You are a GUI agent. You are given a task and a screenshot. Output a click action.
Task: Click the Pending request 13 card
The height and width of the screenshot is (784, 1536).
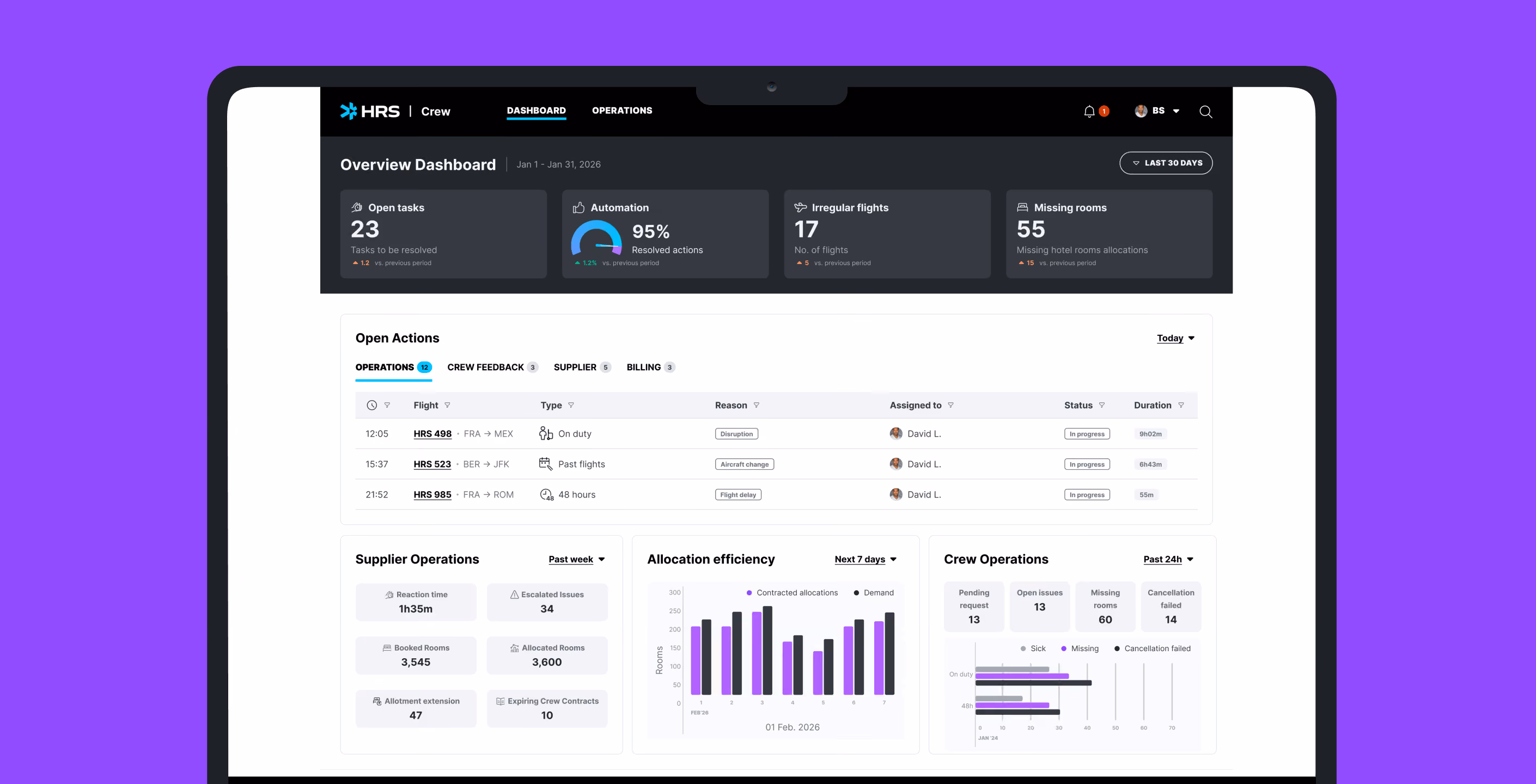point(974,607)
